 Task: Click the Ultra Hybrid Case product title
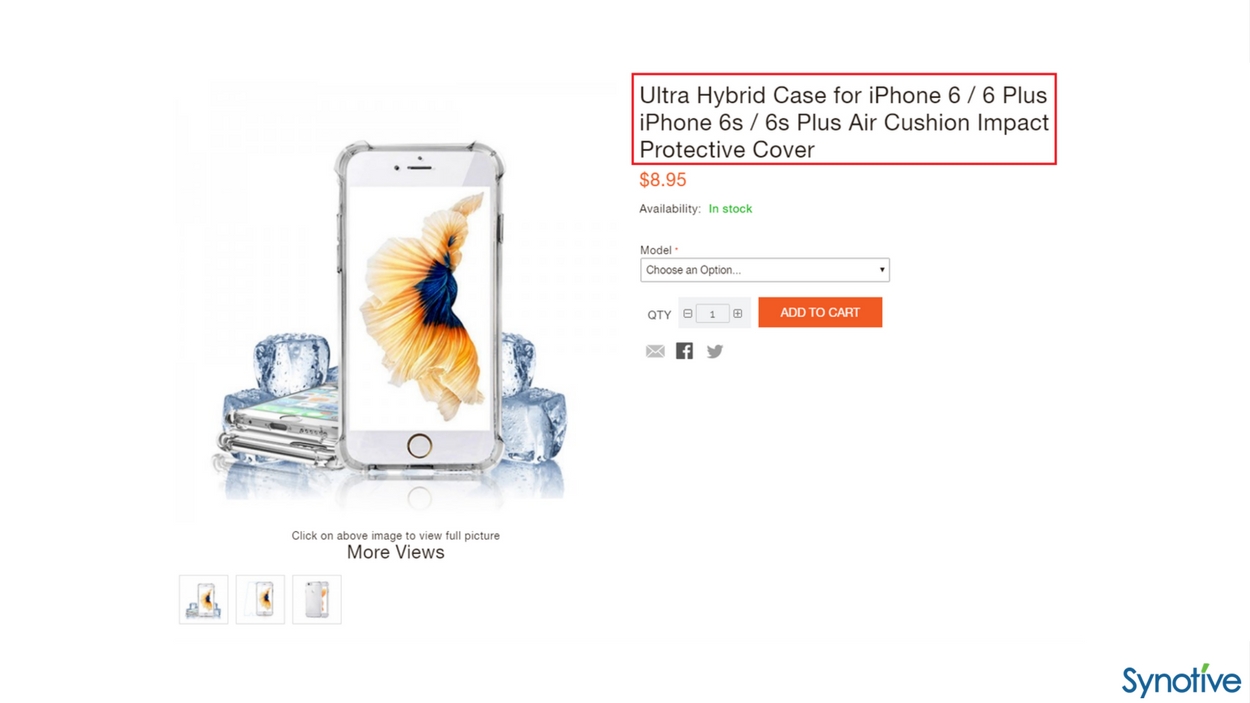tap(844, 122)
